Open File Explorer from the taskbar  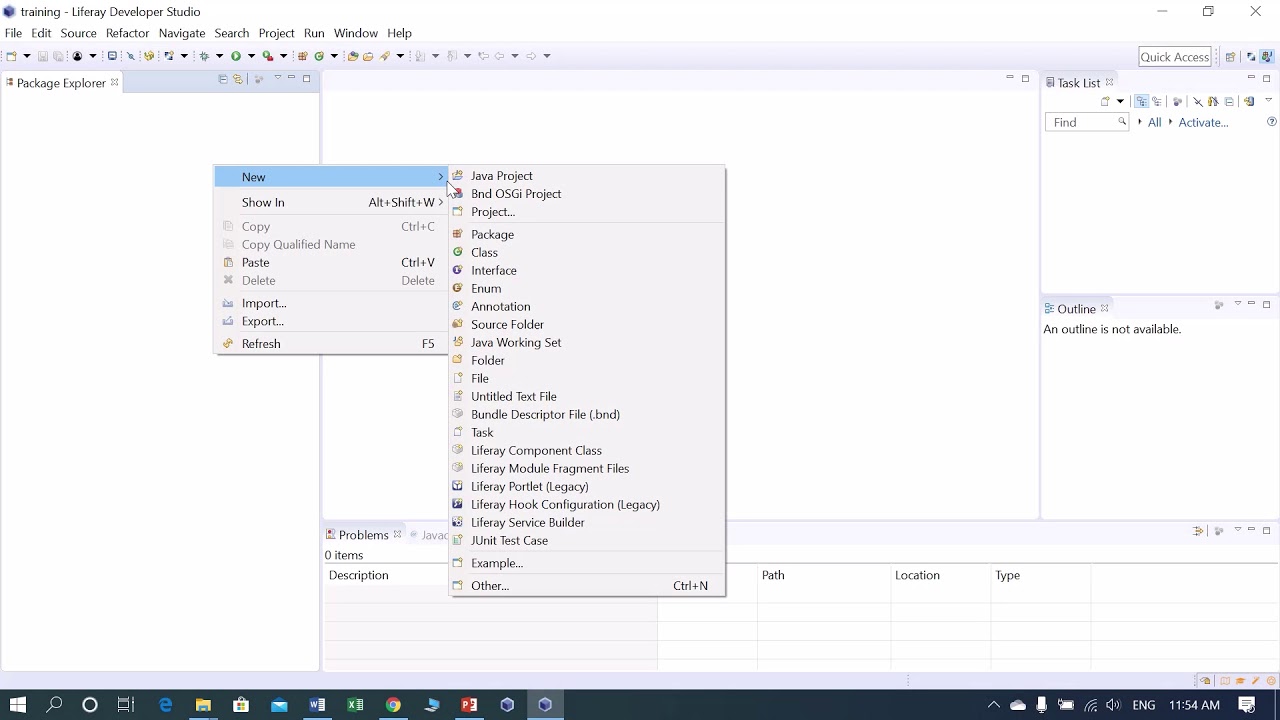[203, 705]
